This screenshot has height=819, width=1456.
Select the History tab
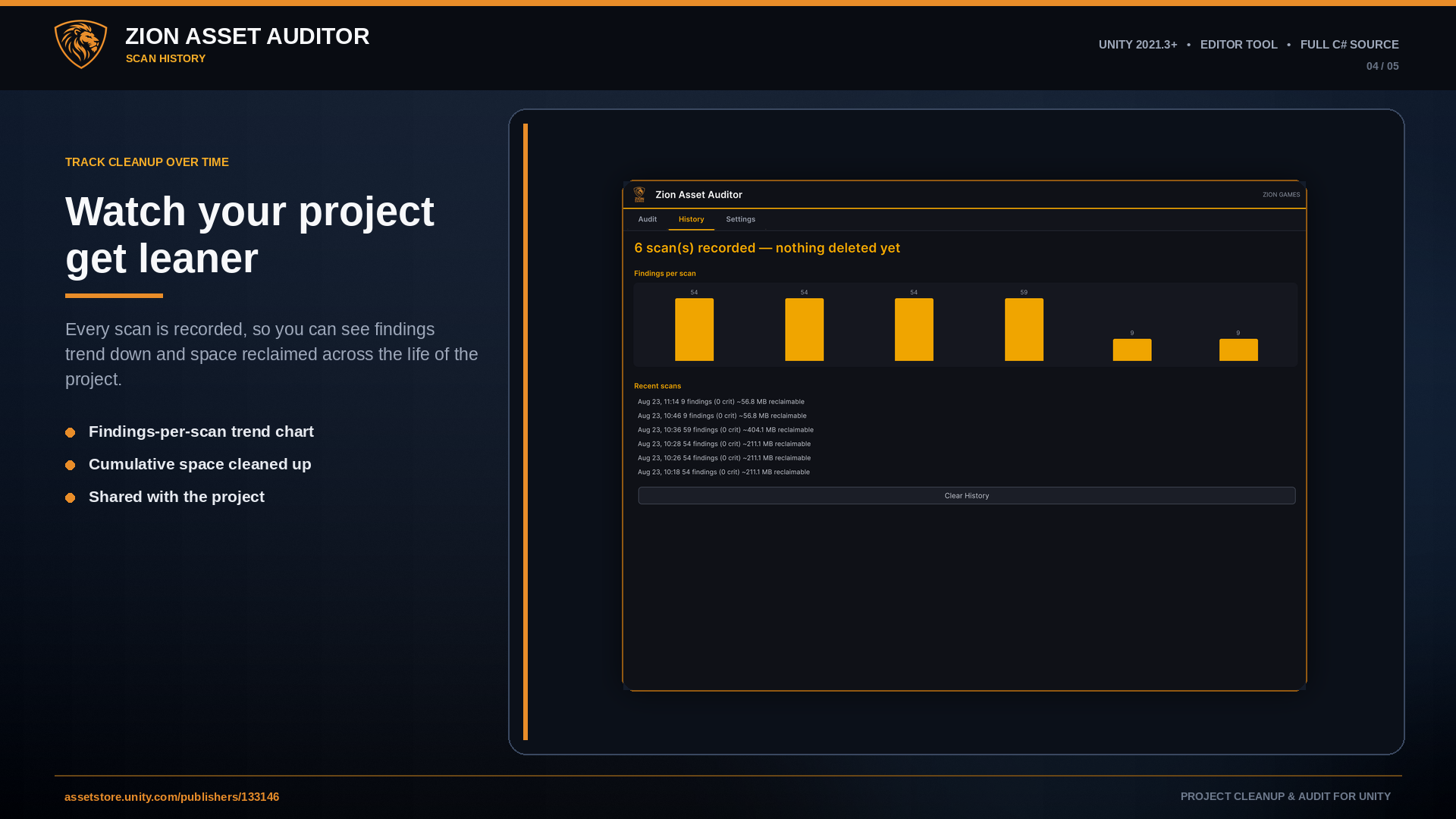[x=691, y=219]
